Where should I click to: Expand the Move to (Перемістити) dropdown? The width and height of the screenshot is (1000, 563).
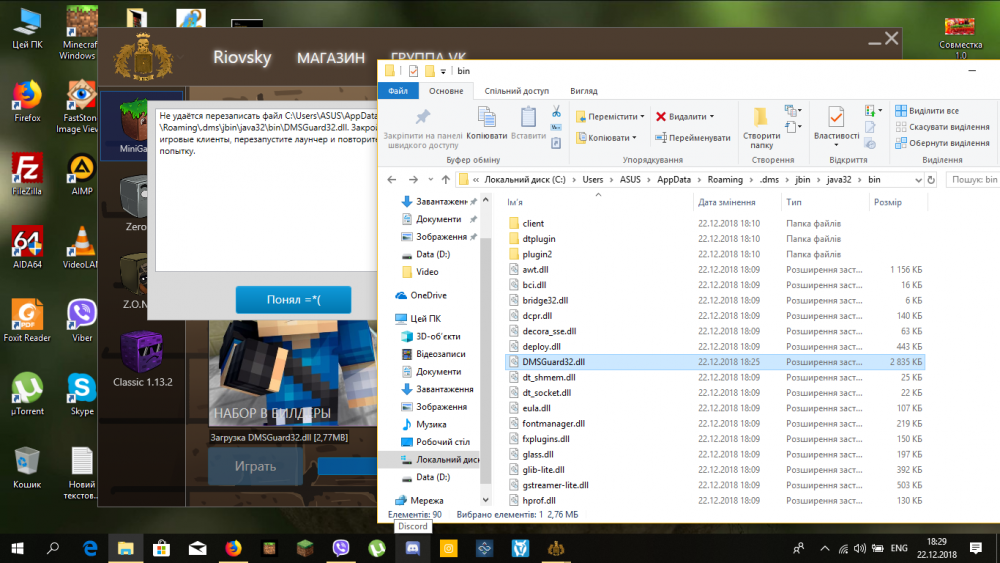[x=642, y=117]
